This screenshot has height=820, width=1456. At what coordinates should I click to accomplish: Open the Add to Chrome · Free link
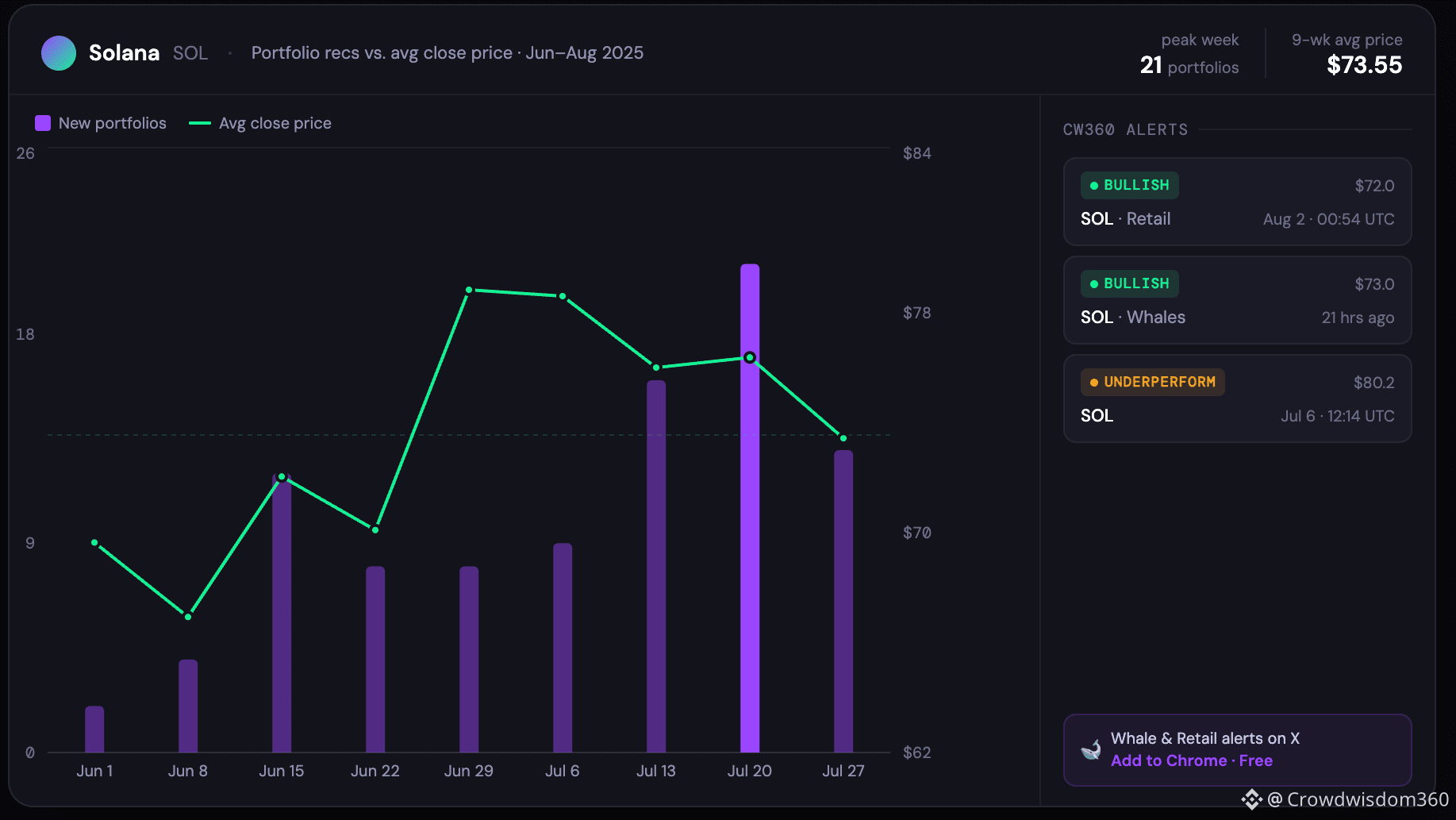point(1192,760)
